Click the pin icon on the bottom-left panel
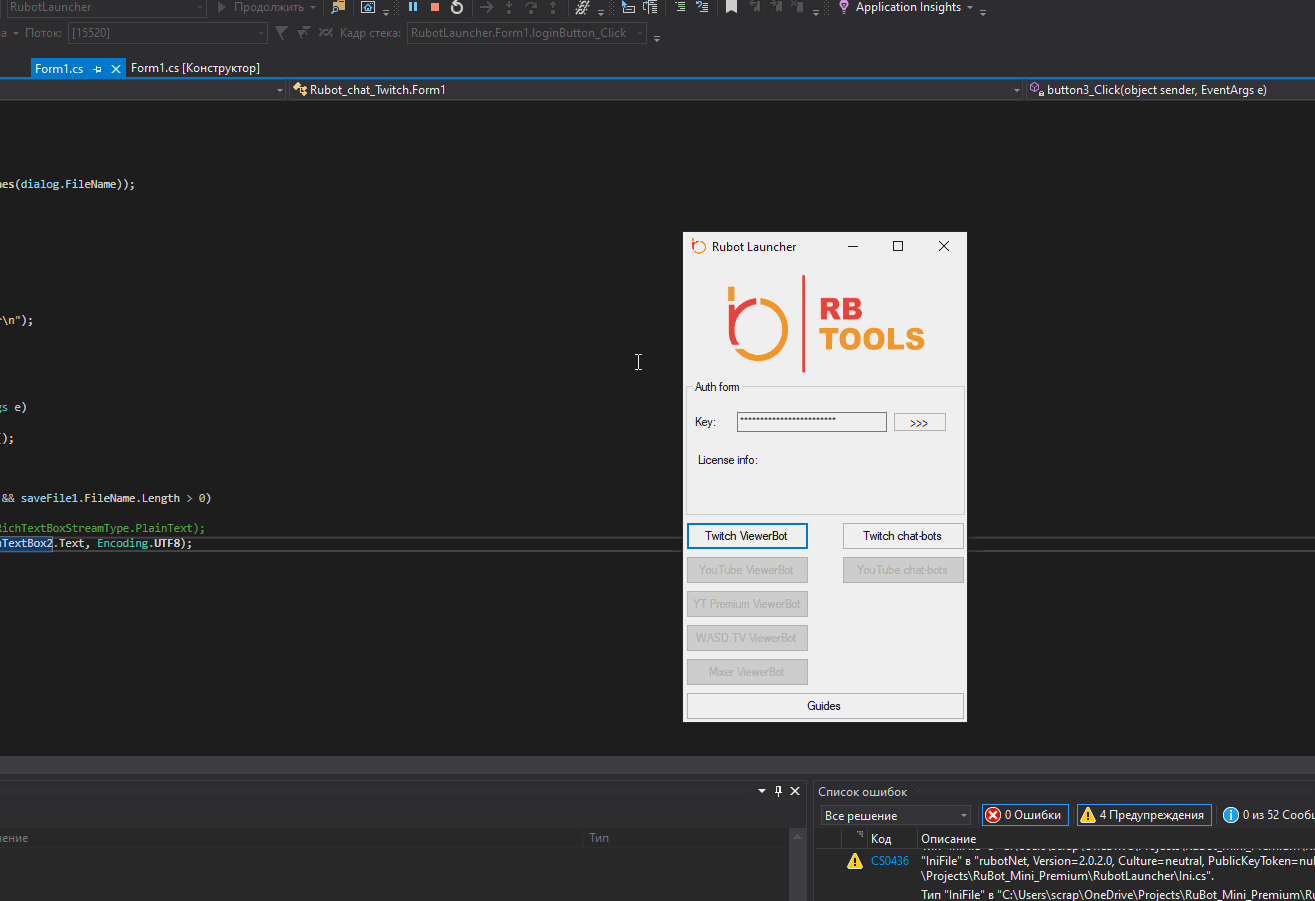Screen dimensions: 1315x901 click(x=779, y=791)
